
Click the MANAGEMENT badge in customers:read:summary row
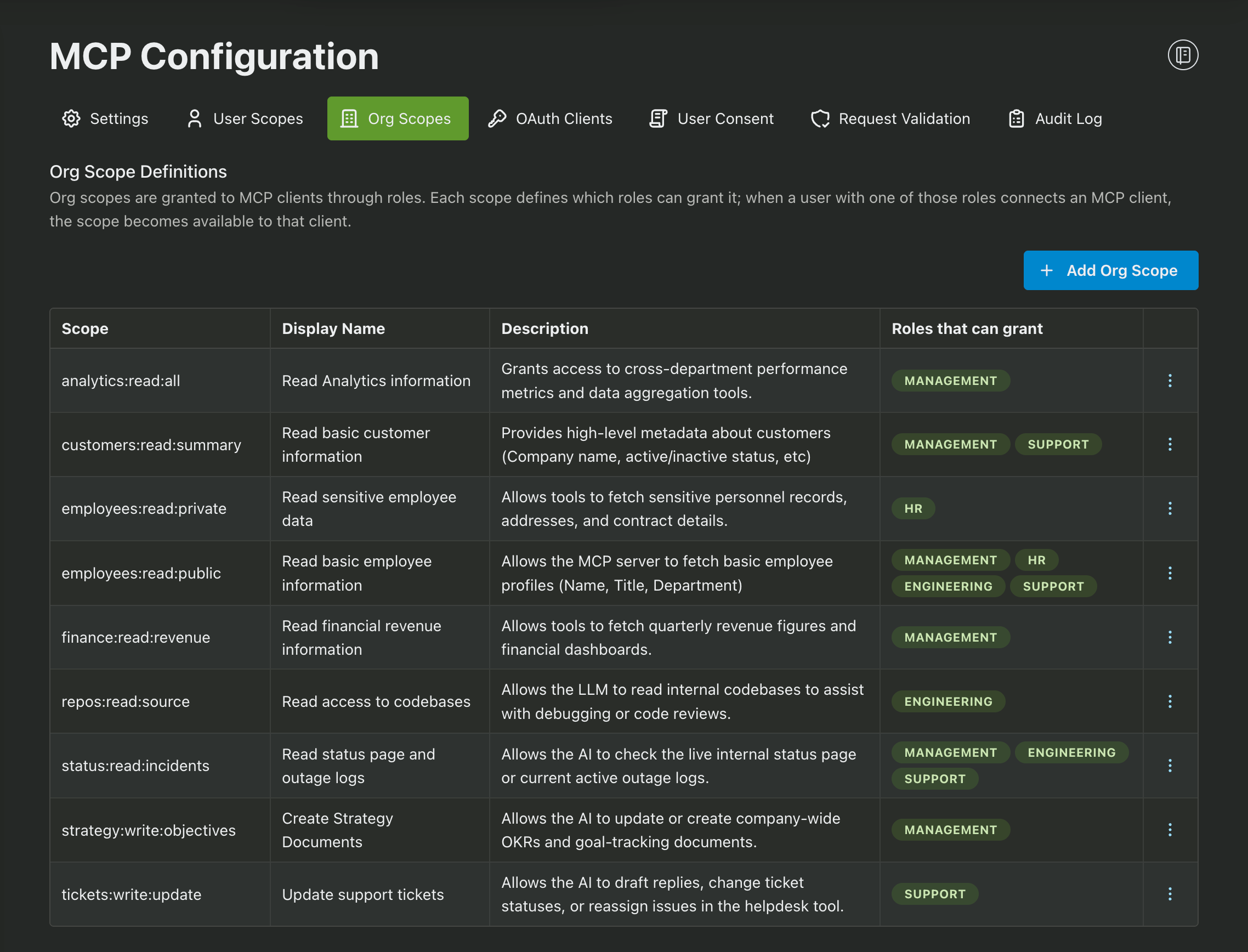[x=950, y=444]
